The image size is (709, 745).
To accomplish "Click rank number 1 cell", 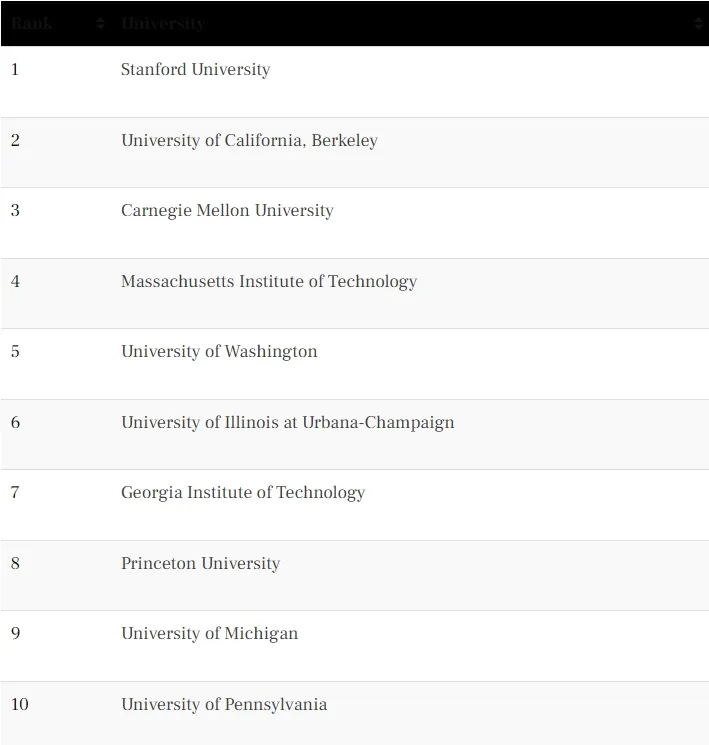I will (15, 70).
